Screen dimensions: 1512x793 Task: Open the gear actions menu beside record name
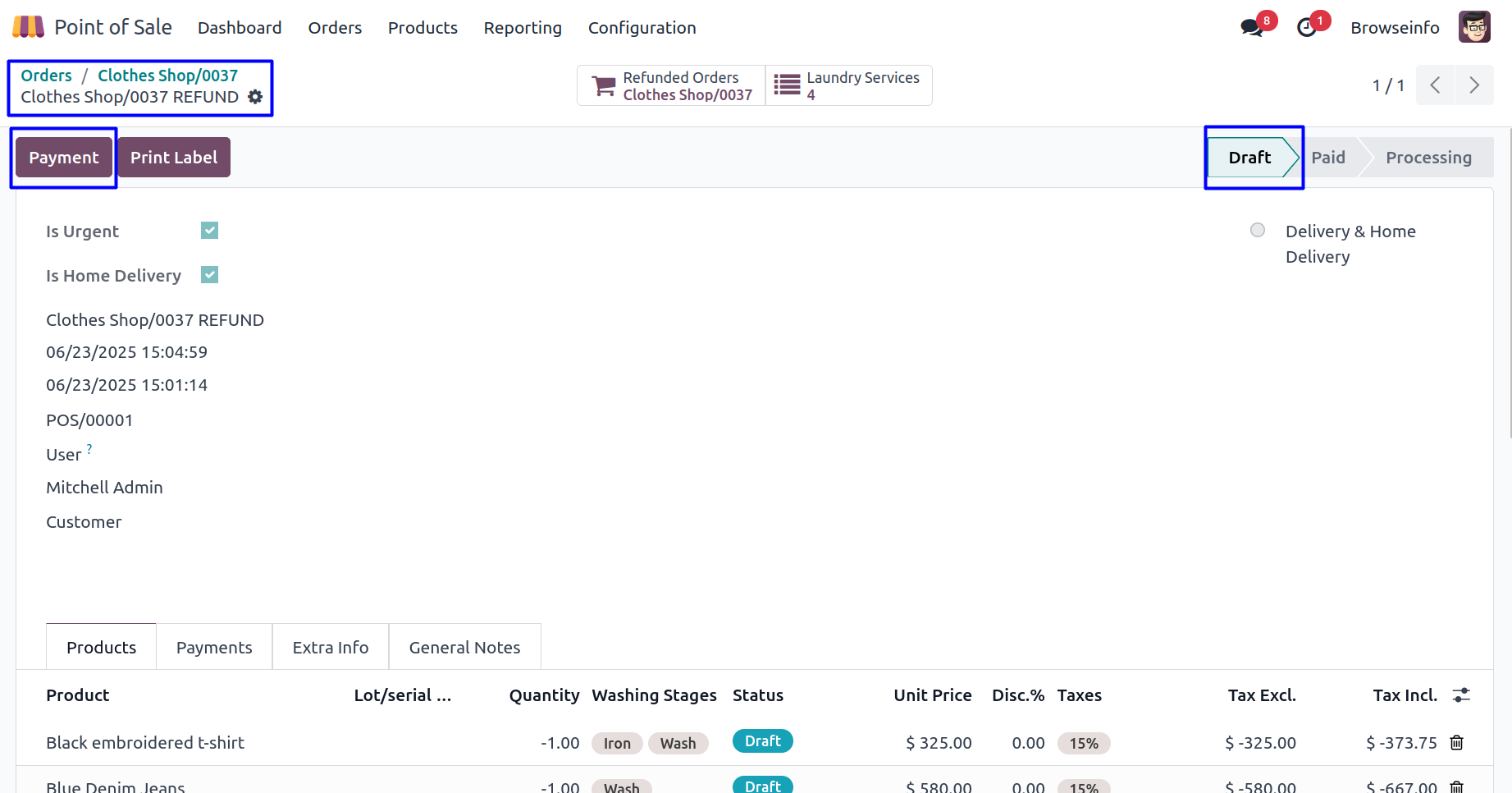click(255, 97)
